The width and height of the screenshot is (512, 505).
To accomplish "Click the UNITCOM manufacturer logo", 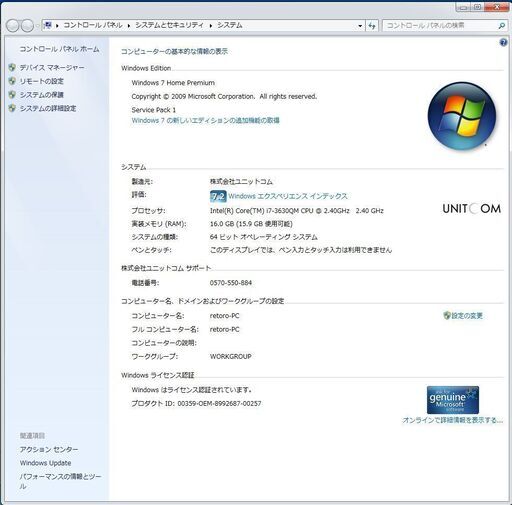I will pyautogui.click(x=472, y=209).
